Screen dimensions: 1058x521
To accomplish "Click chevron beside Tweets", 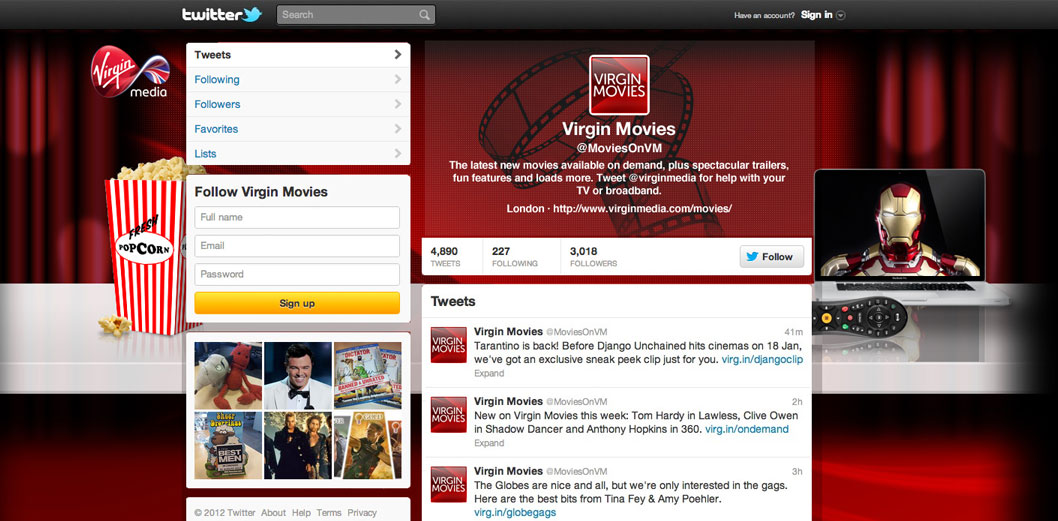I will coord(398,55).
